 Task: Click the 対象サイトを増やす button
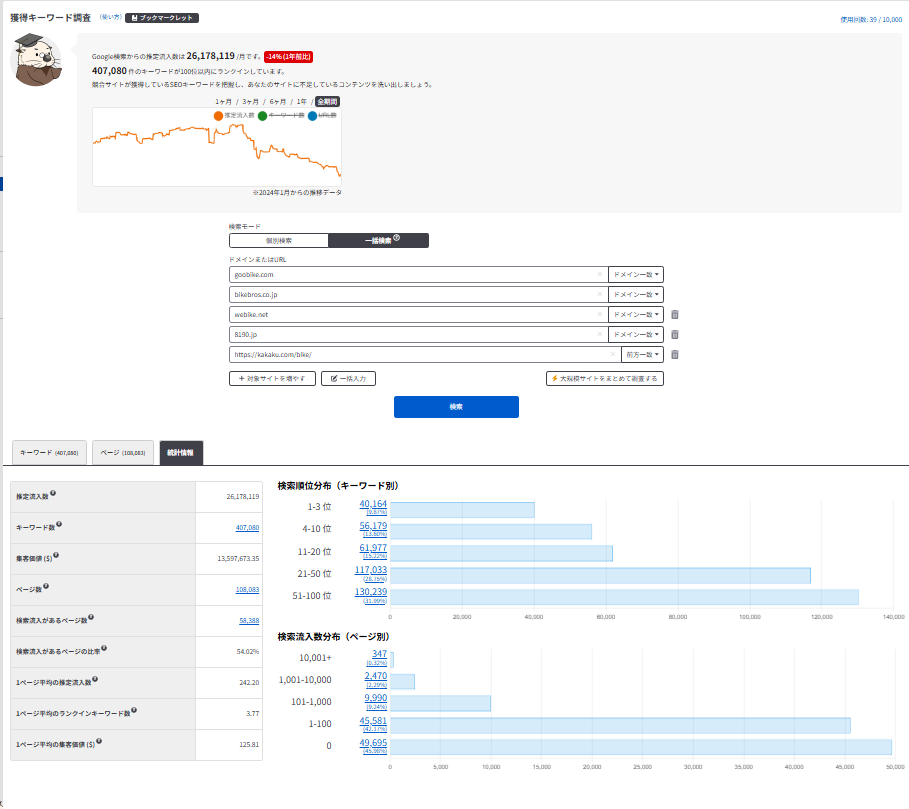(x=273, y=379)
